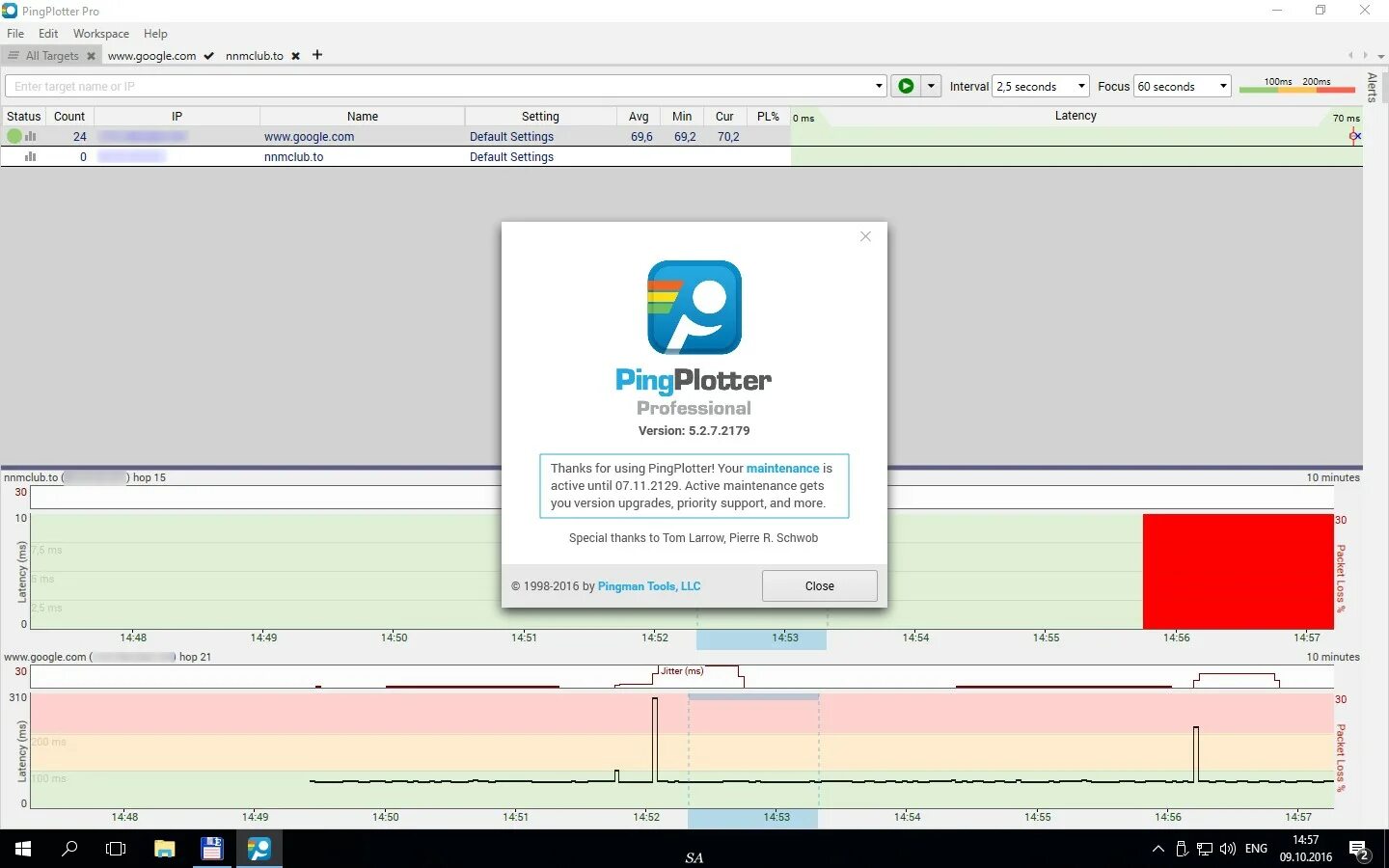The height and width of the screenshot is (868, 1389).
Task: Click the green status circle for www.google.com
Action: point(14,136)
